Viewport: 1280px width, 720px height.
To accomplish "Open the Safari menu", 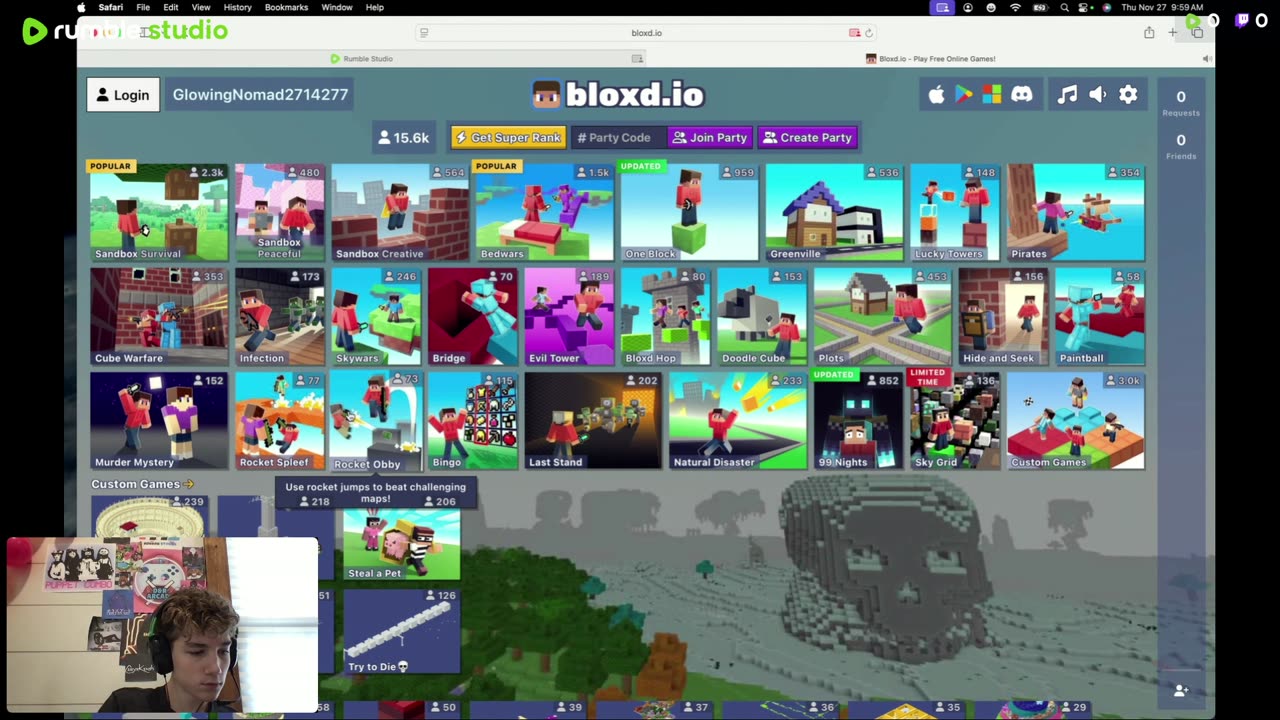I will click(111, 7).
